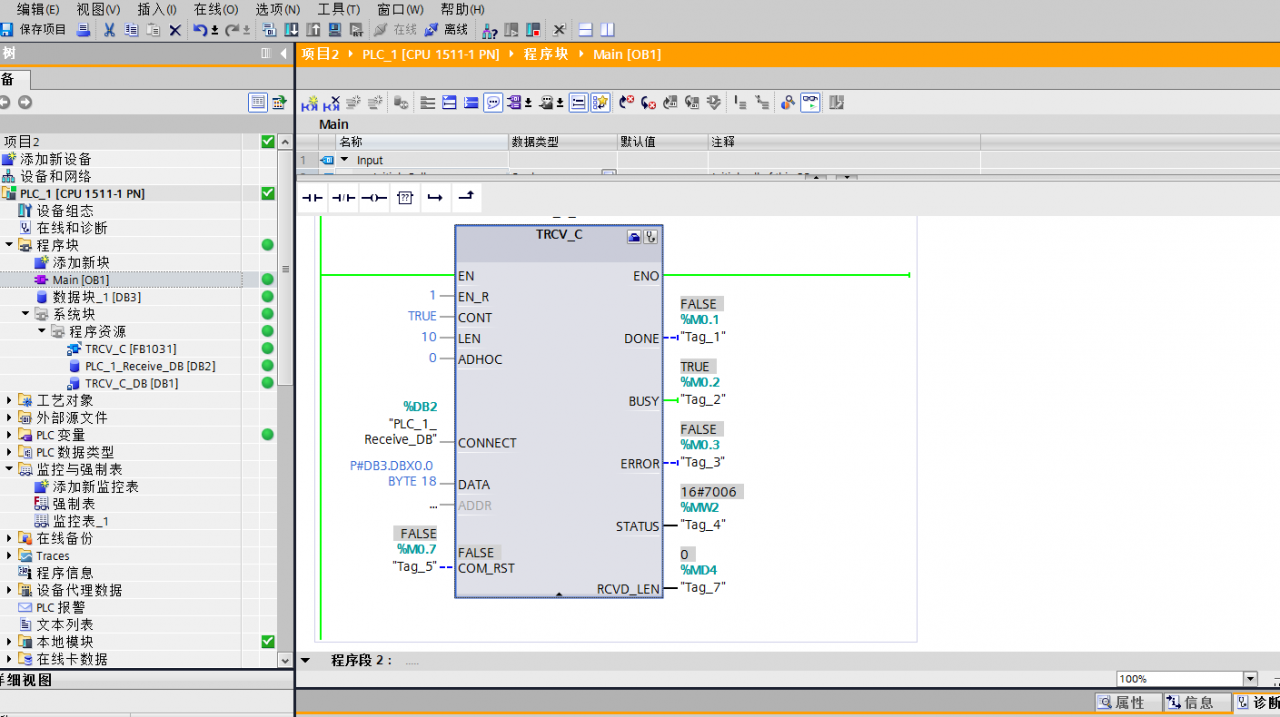Click the green check beside PLC_1
Viewport: 1280px width, 717px height.
[268, 193]
